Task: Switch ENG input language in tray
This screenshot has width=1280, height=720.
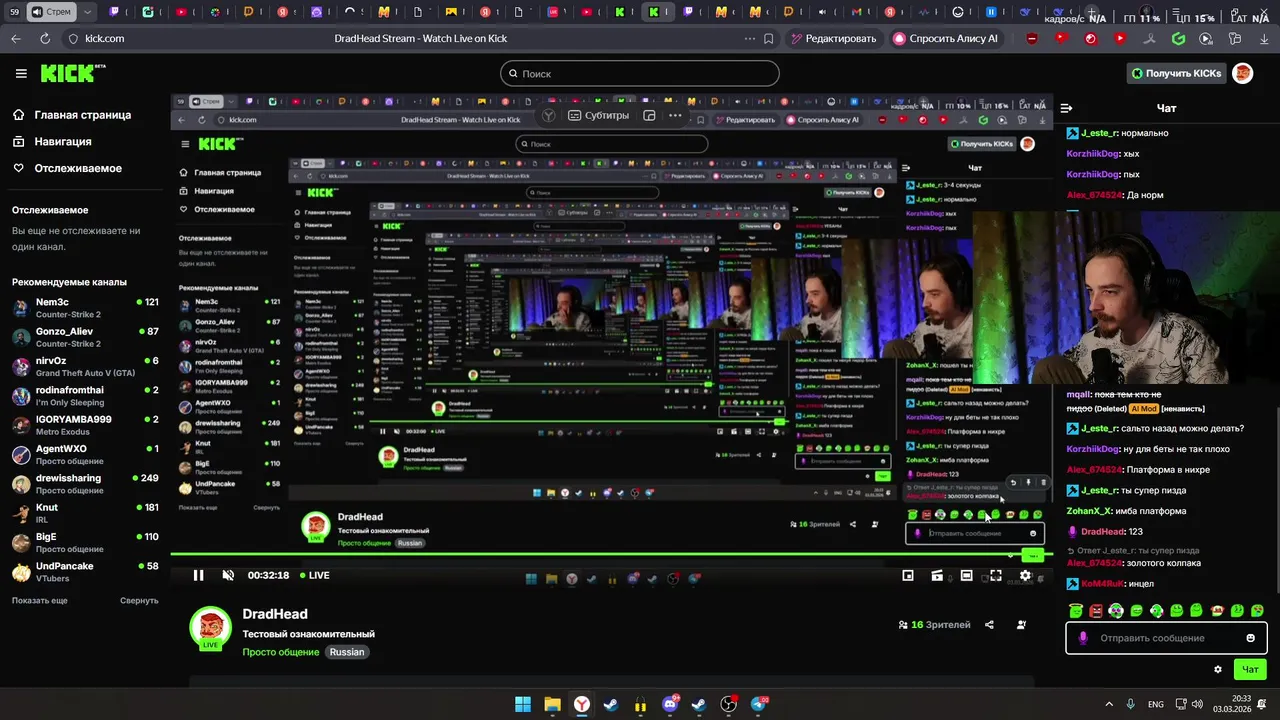Action: (x=1156, y=704)
